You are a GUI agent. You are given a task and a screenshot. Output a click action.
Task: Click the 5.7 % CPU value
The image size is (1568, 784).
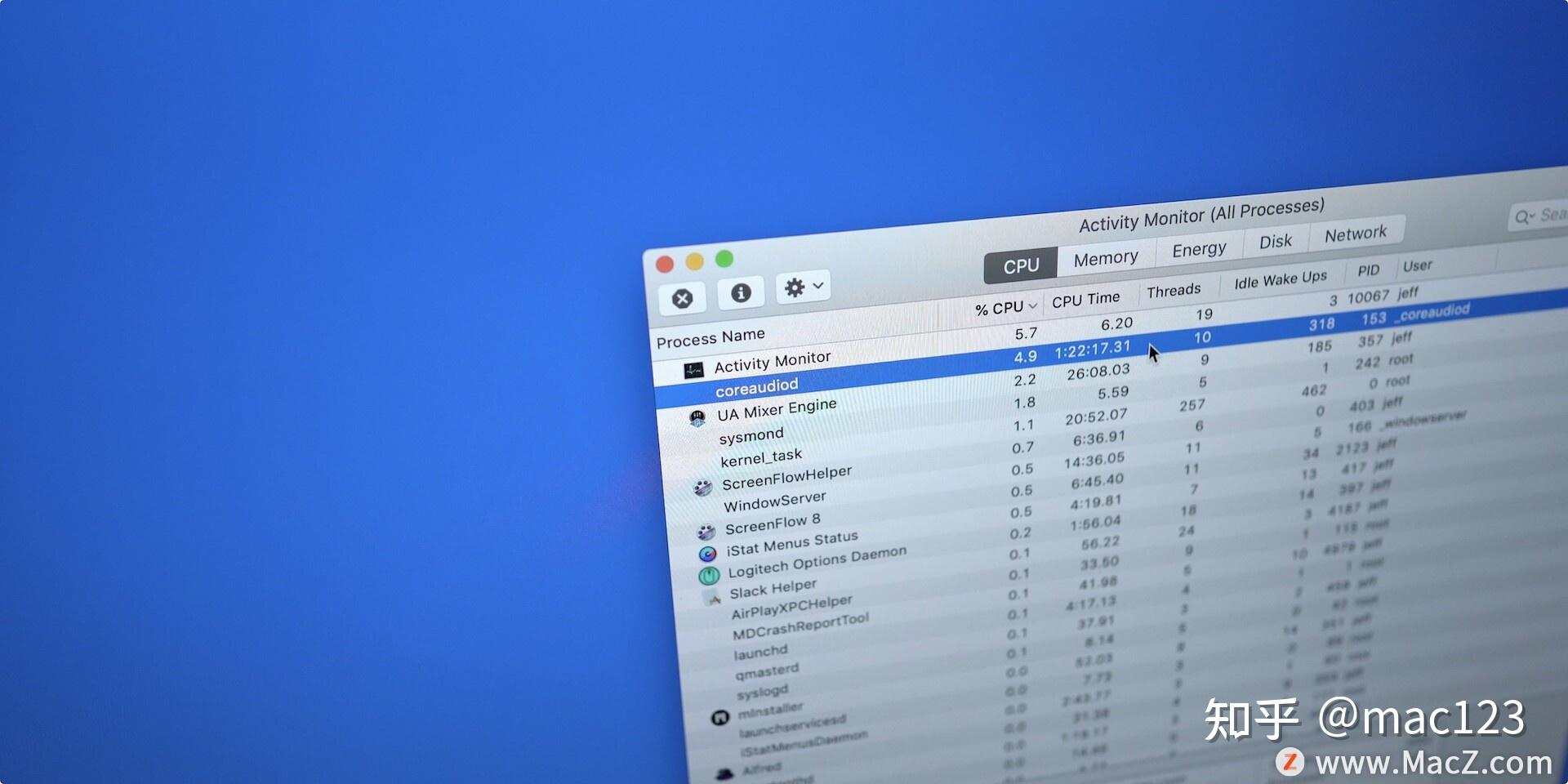[1026, 333]
